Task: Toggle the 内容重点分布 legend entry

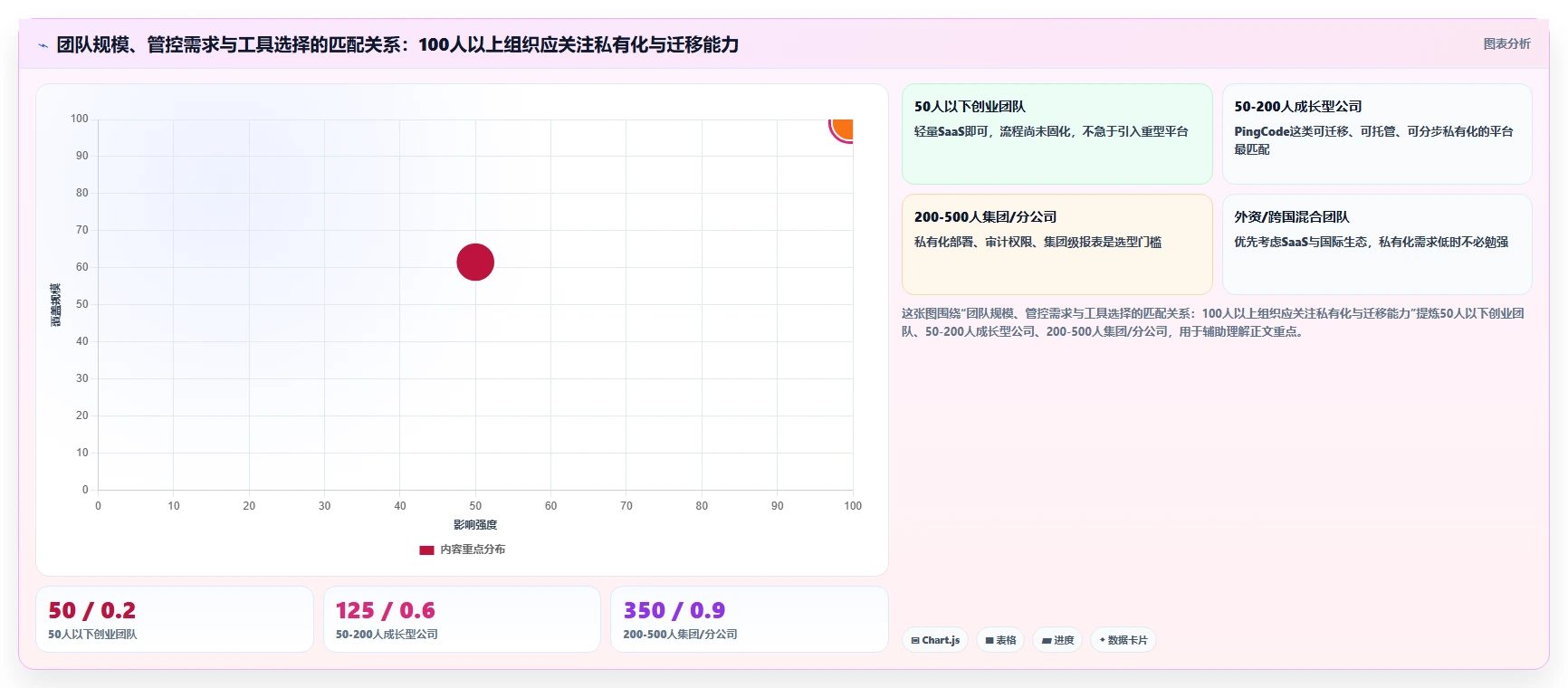Action: 463,549
